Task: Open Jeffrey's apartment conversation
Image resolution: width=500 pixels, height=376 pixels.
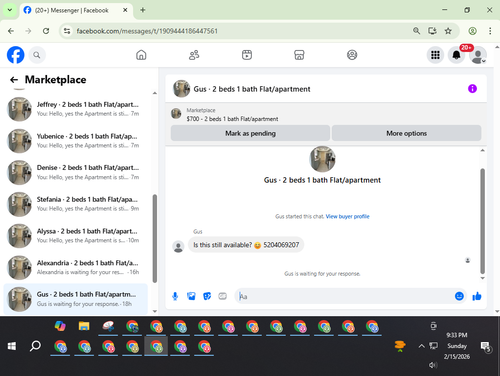Action: click(x=76, y=109)
